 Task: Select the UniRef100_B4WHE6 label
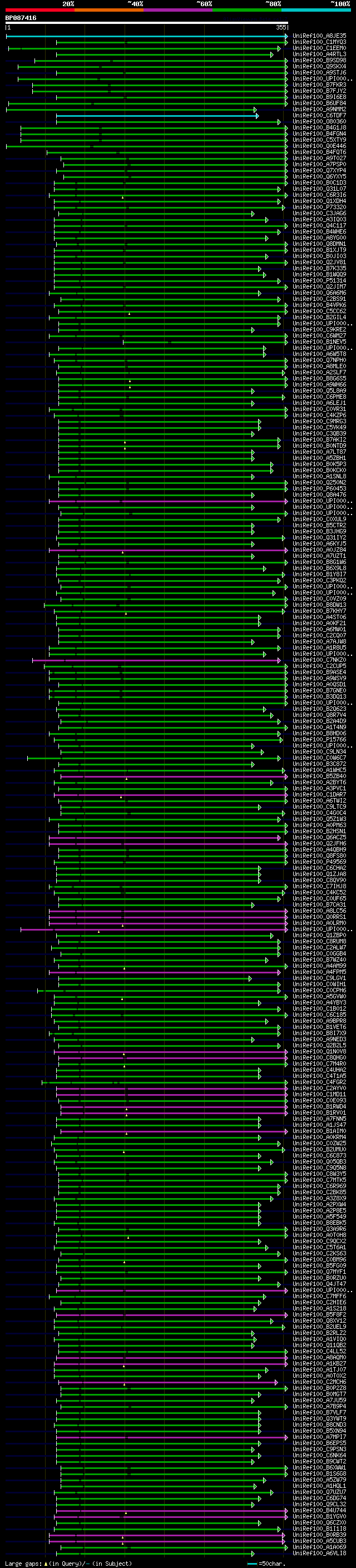[x=319, y=231]
